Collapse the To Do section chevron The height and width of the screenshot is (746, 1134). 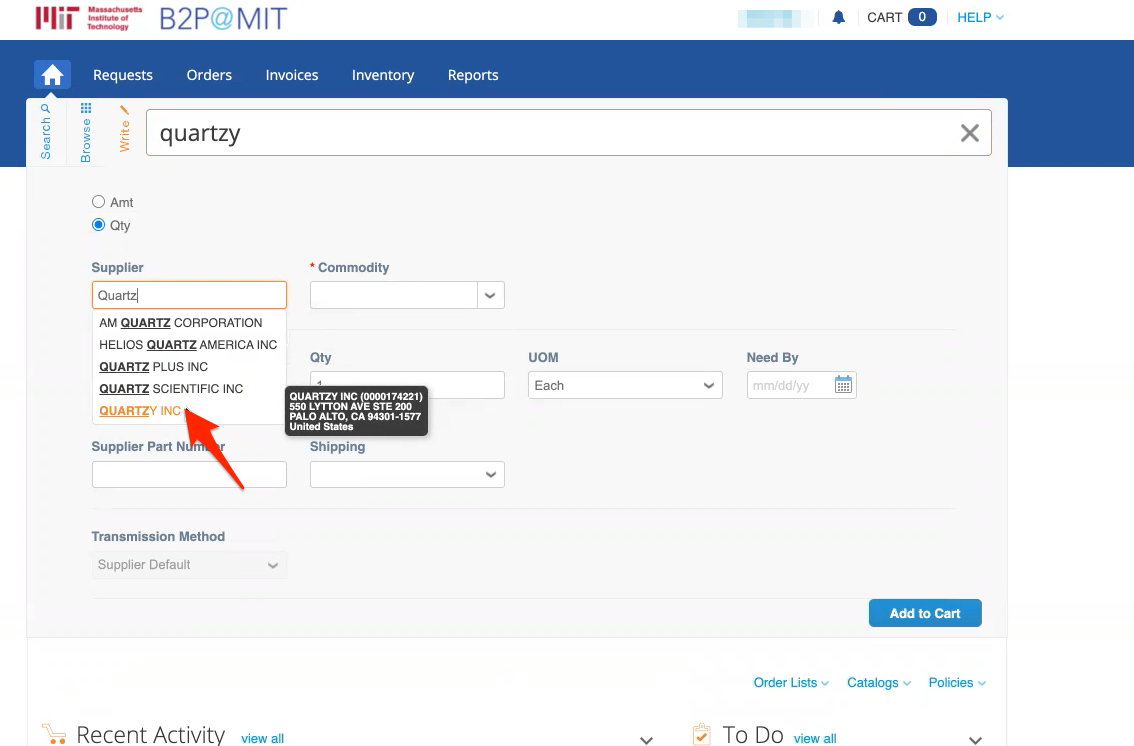tap(976, 739)
